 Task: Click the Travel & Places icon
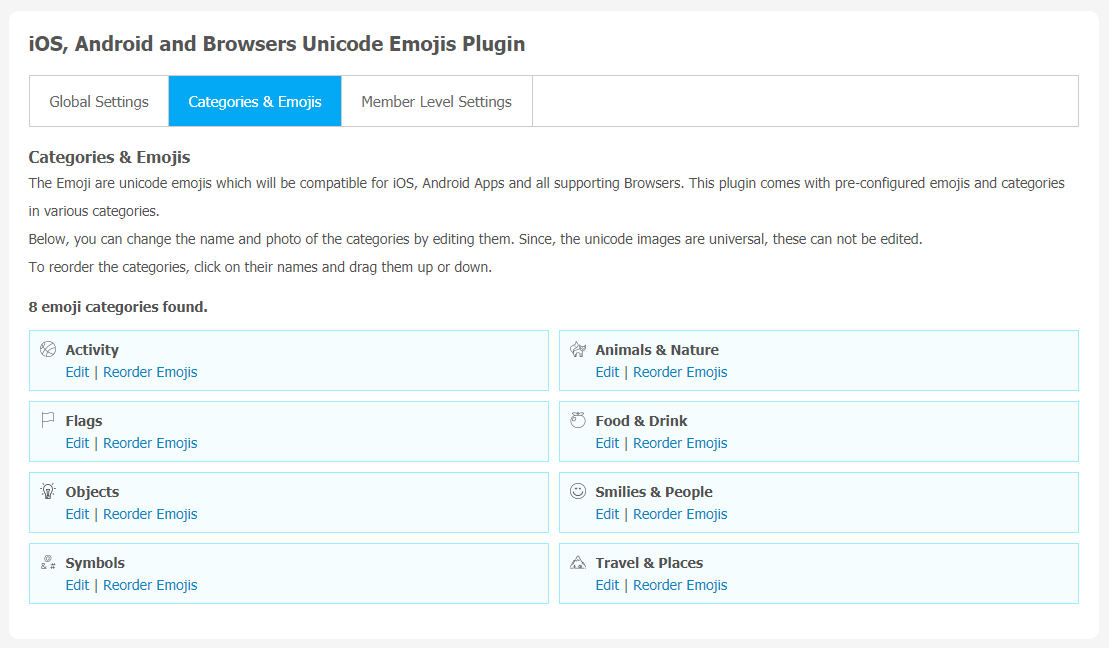coord(578,562)
